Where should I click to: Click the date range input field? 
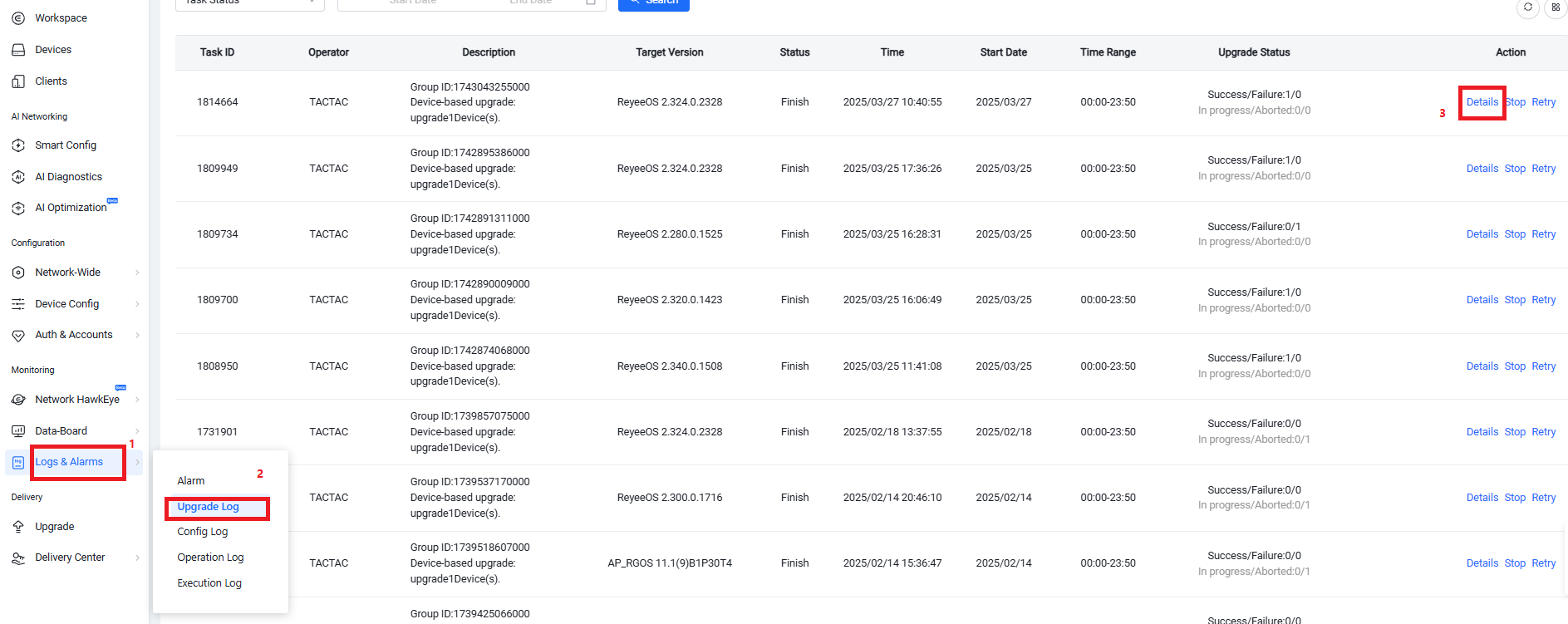coord(472,3)
